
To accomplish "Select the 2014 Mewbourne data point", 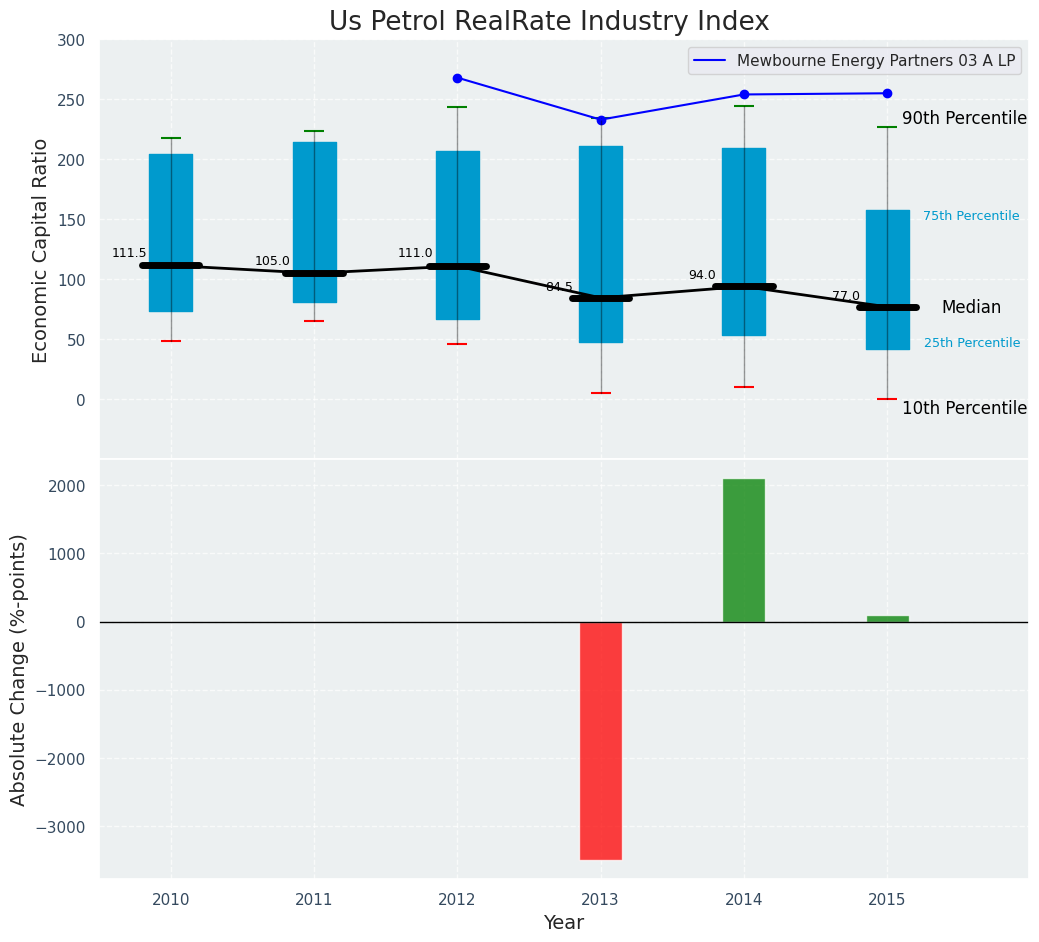I will pyautogui.click(x=744, y=95).
